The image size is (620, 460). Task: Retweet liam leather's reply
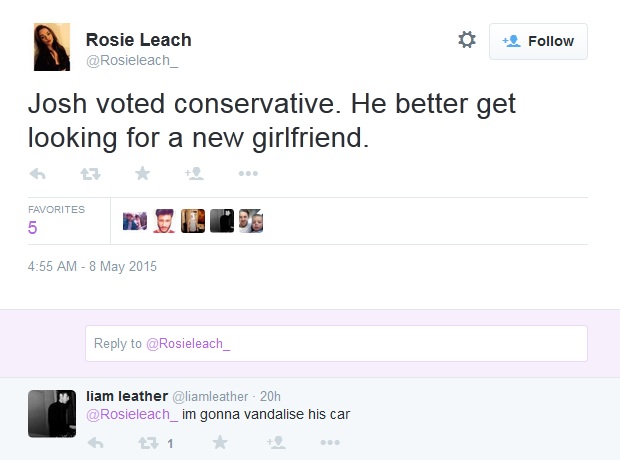[x=148, y=443]
